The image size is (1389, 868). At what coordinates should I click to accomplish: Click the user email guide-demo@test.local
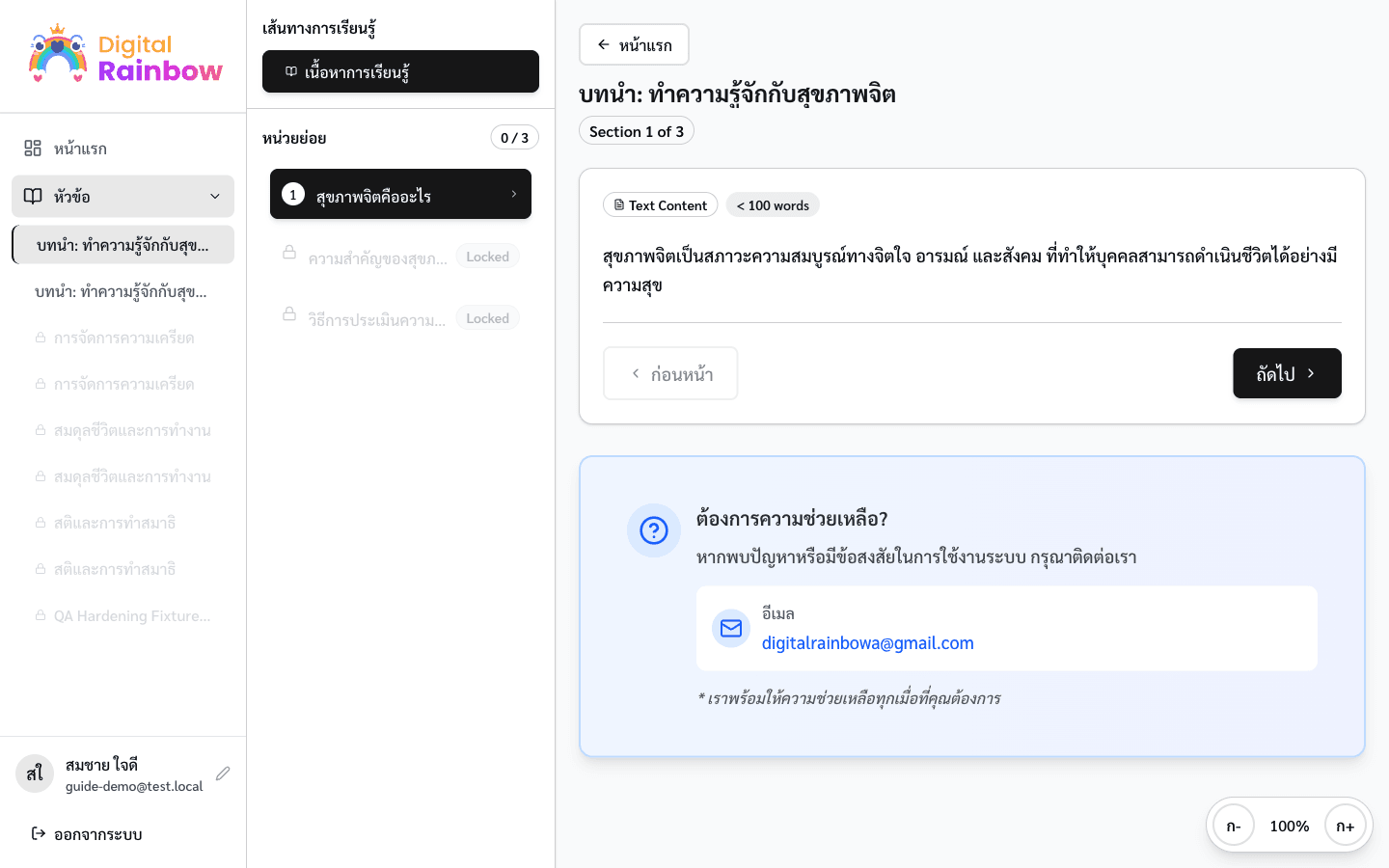click(x=134, y=786)
